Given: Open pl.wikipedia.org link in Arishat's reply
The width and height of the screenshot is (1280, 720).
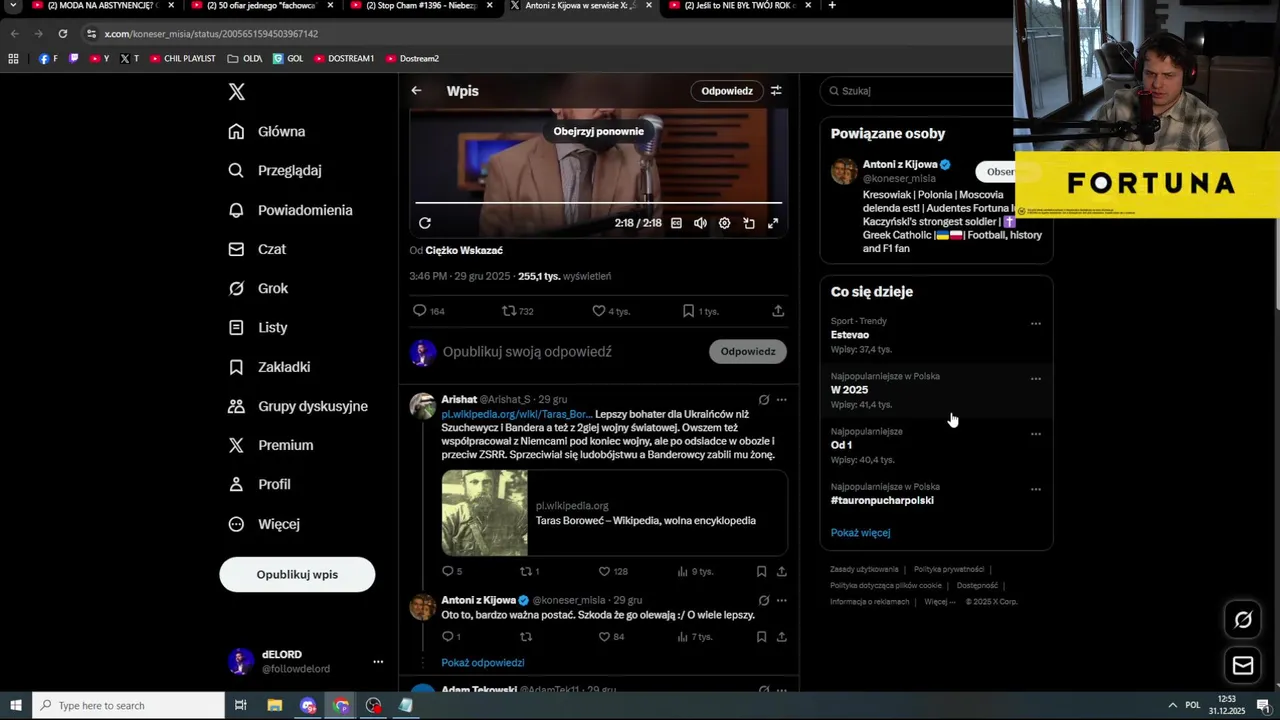Looking at the screenshot, I should (517, 414).
